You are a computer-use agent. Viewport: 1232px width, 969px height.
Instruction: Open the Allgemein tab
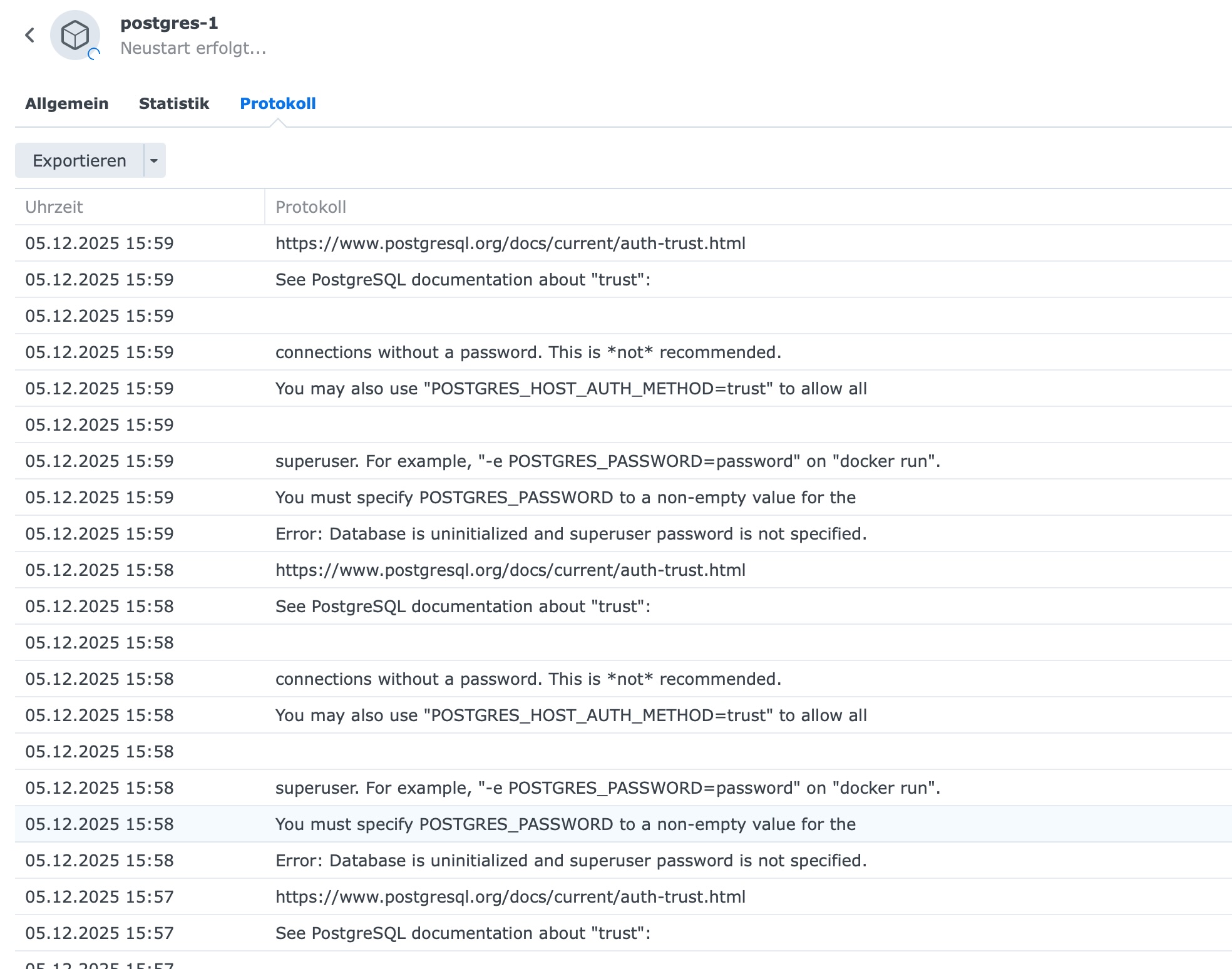coord(66,103)
